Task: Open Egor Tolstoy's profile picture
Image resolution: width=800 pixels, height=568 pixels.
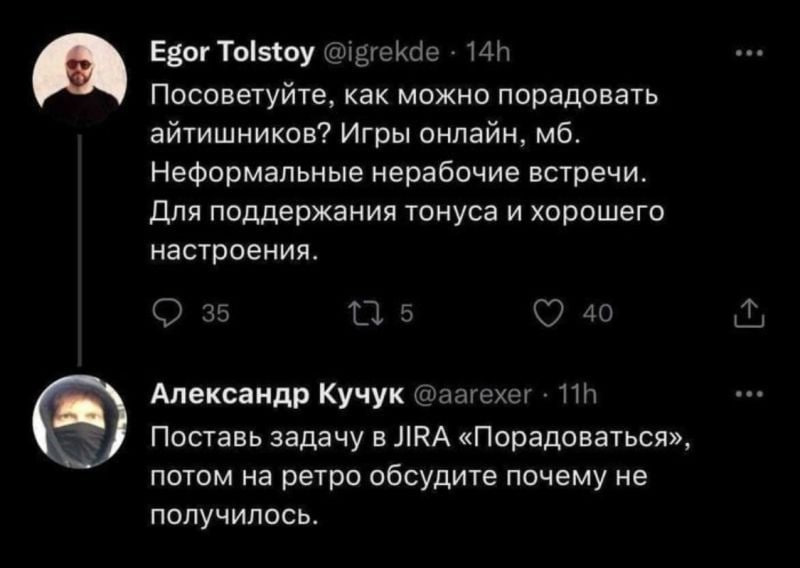Action: coord(80,80)
